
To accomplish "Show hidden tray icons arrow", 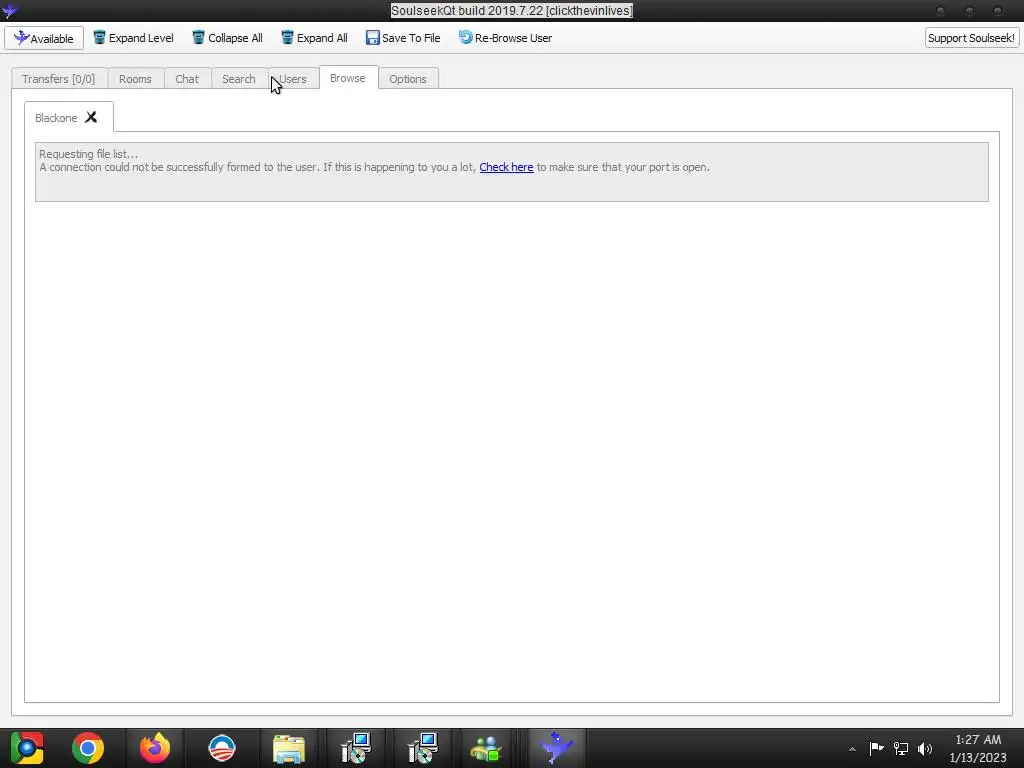I will 852,749.
